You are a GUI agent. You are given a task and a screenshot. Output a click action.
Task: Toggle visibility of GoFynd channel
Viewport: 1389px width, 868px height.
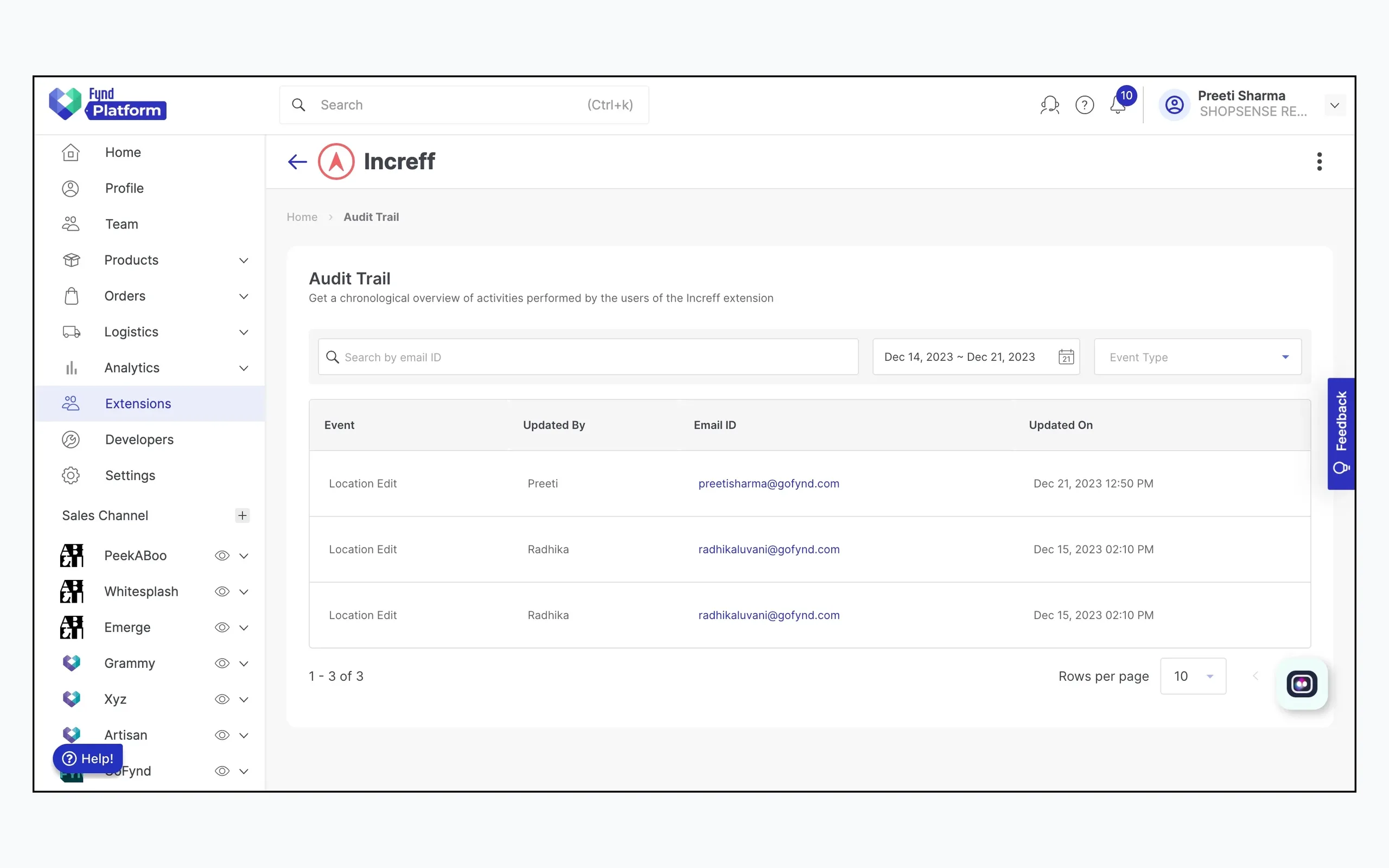tap(222, 771)
